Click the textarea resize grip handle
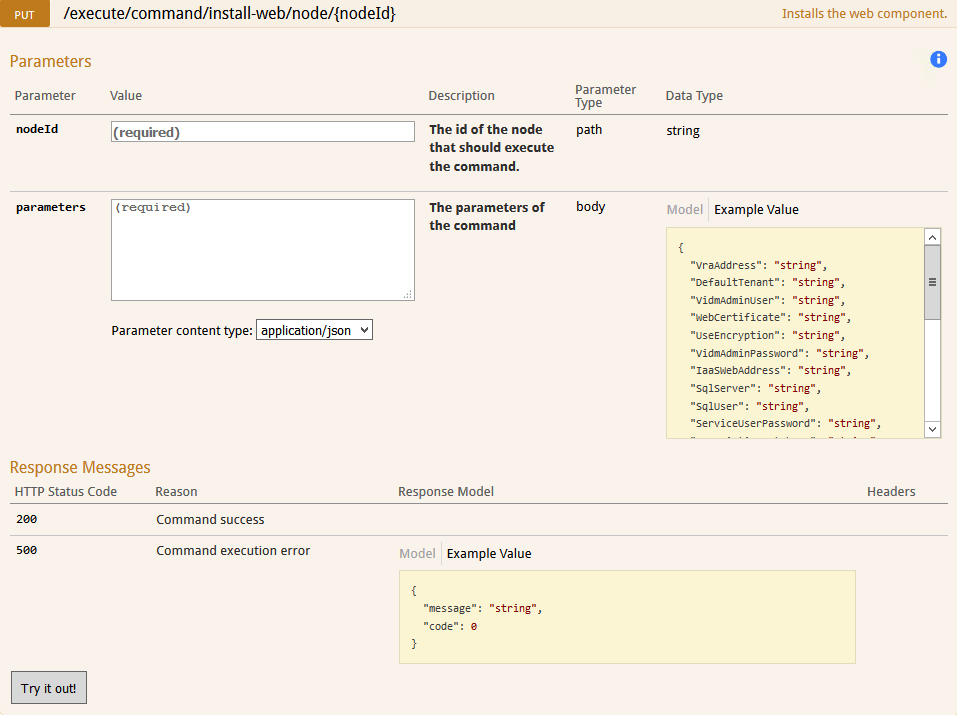This screenshot has width=957, height=715. tap(408, 294)
